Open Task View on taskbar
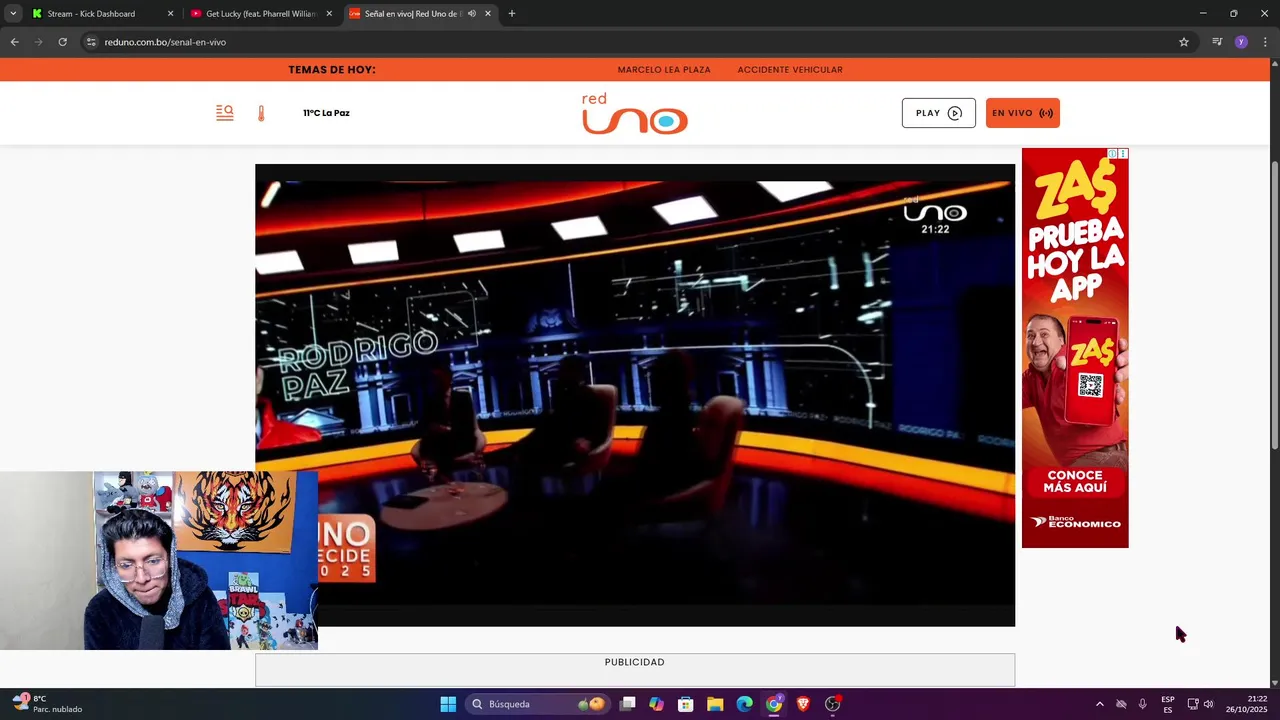The height and width of the screenshot is (720, 1280). (627, 704)
